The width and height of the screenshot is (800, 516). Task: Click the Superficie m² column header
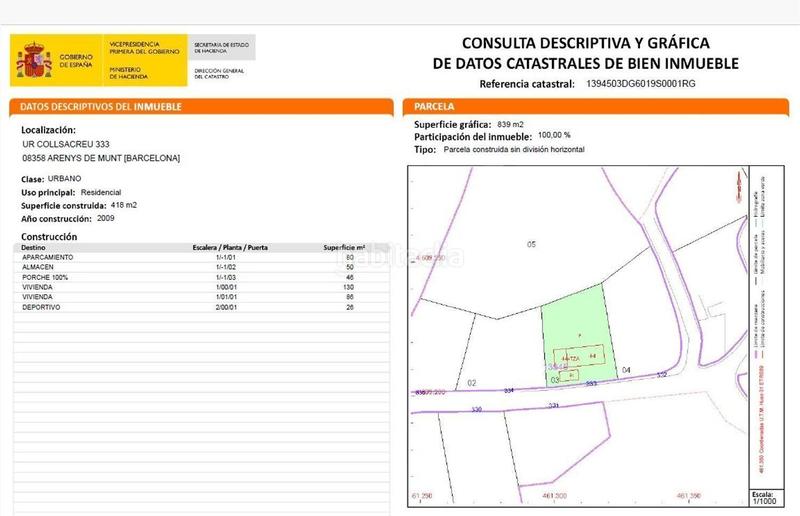click(x=344, y=246)
